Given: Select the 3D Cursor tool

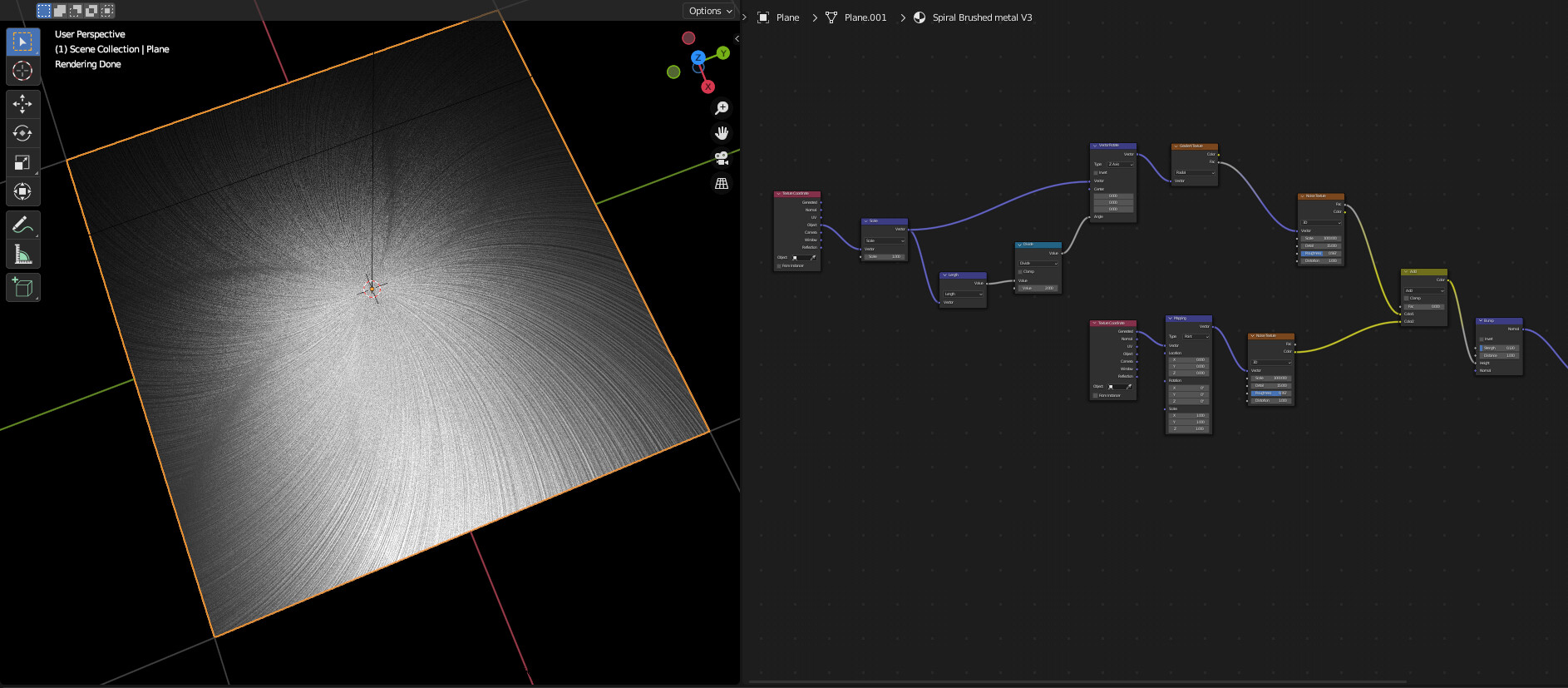Looking at the screenshot, I should pyautogui.click(x=22, y=71).
